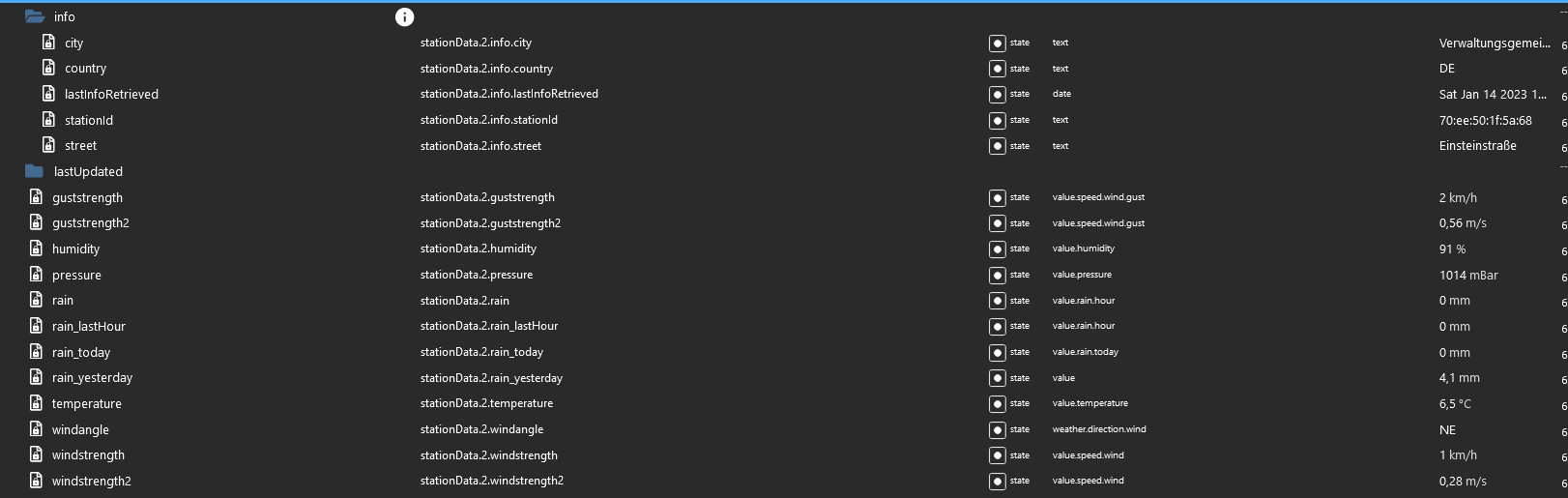Click the city state file icon

[48, 43]
